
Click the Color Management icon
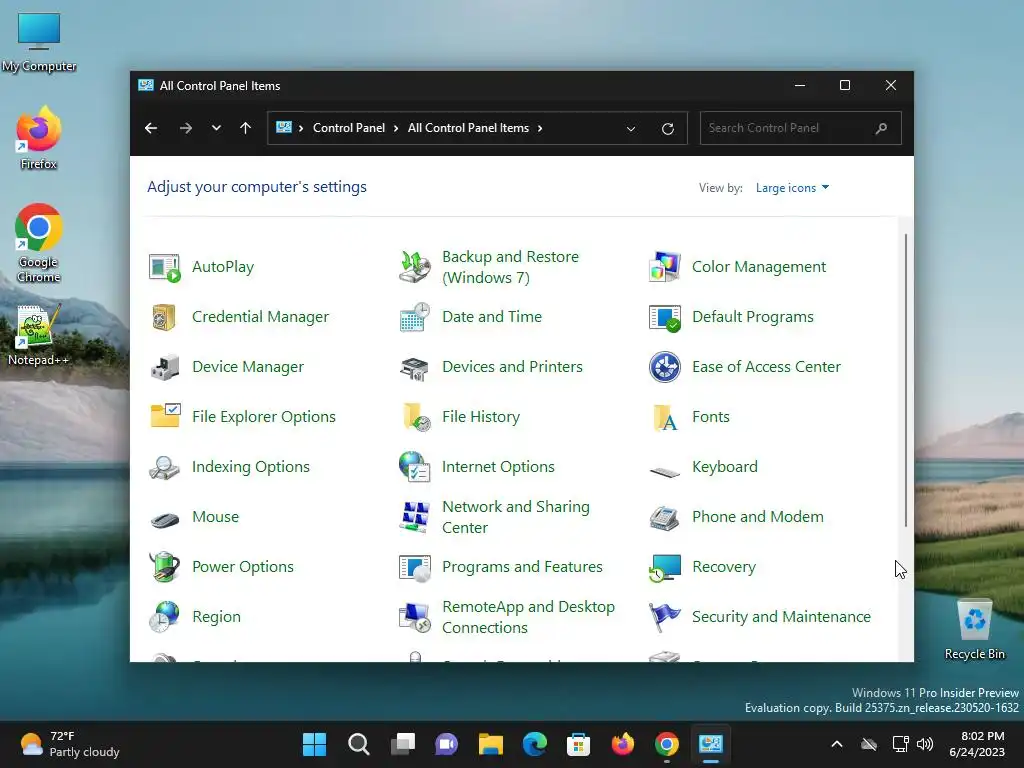coord(665,267)
